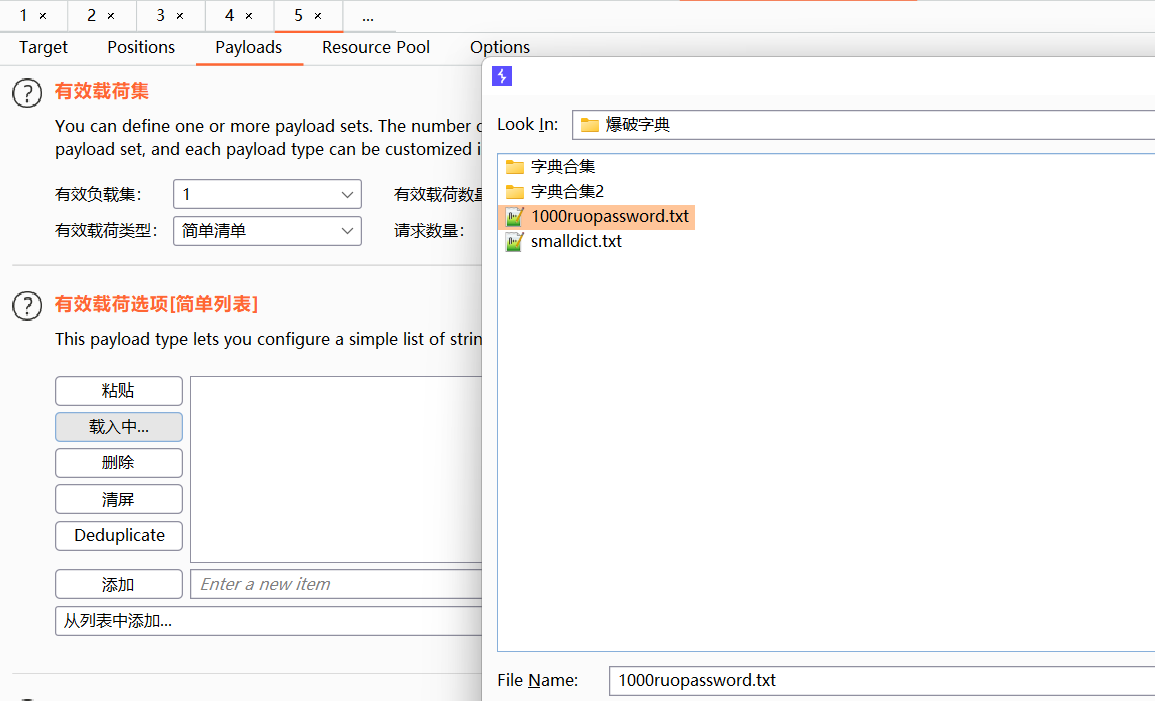Click the 清屏 clear button
This screenshot has height=701, width=1155.
[119, 499]
